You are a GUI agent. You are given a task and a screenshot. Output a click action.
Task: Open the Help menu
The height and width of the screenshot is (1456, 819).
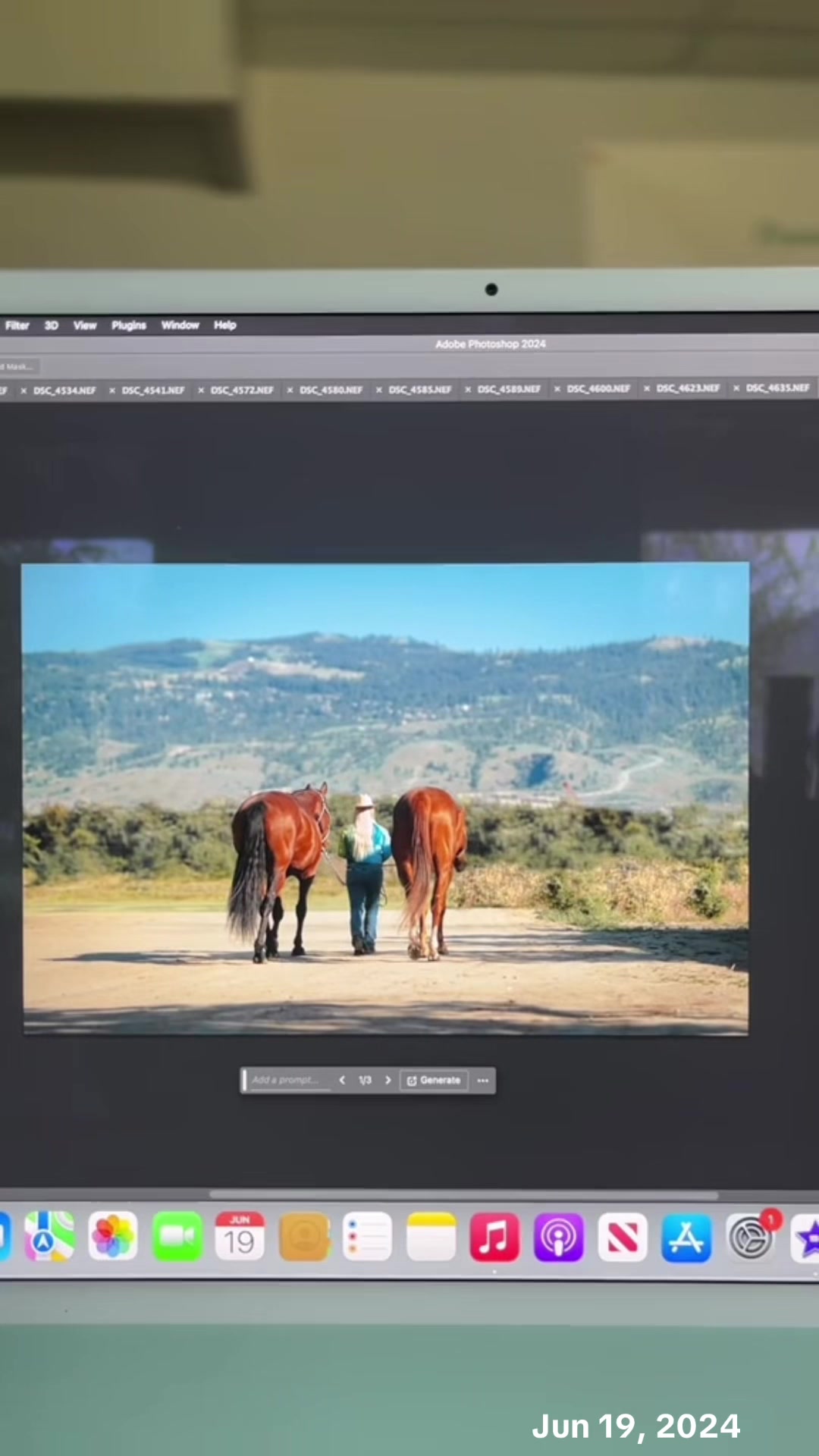(225, 325)
